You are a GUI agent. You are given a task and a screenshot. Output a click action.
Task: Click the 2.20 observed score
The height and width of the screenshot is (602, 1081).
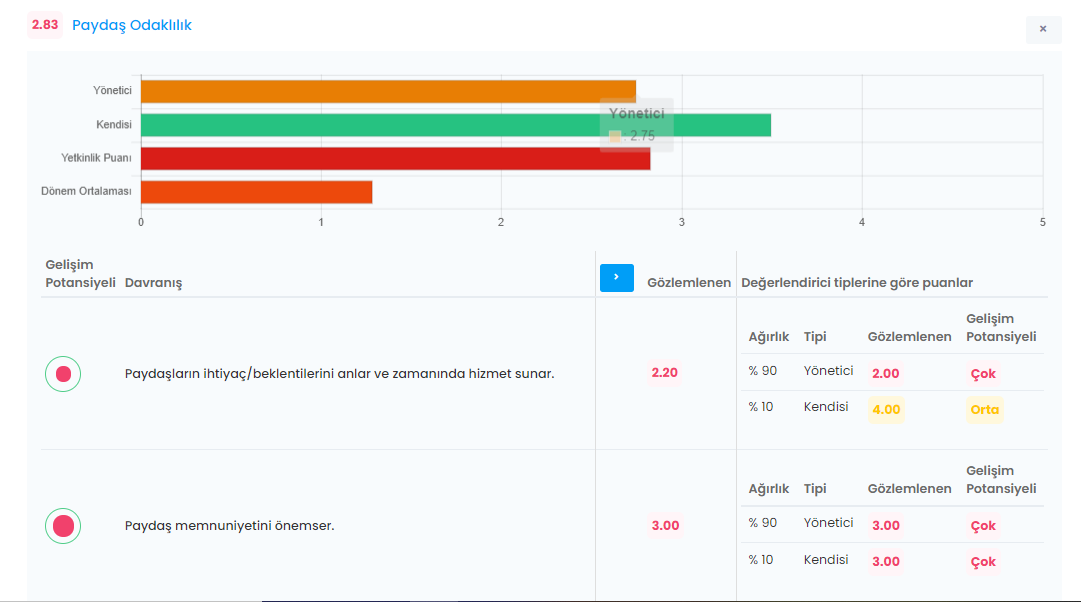click(x=665, y=373)
